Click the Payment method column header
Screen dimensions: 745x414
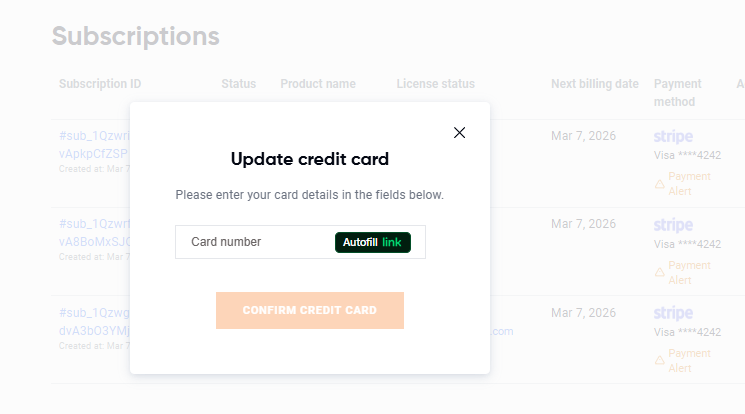click(x=678, y=92)
